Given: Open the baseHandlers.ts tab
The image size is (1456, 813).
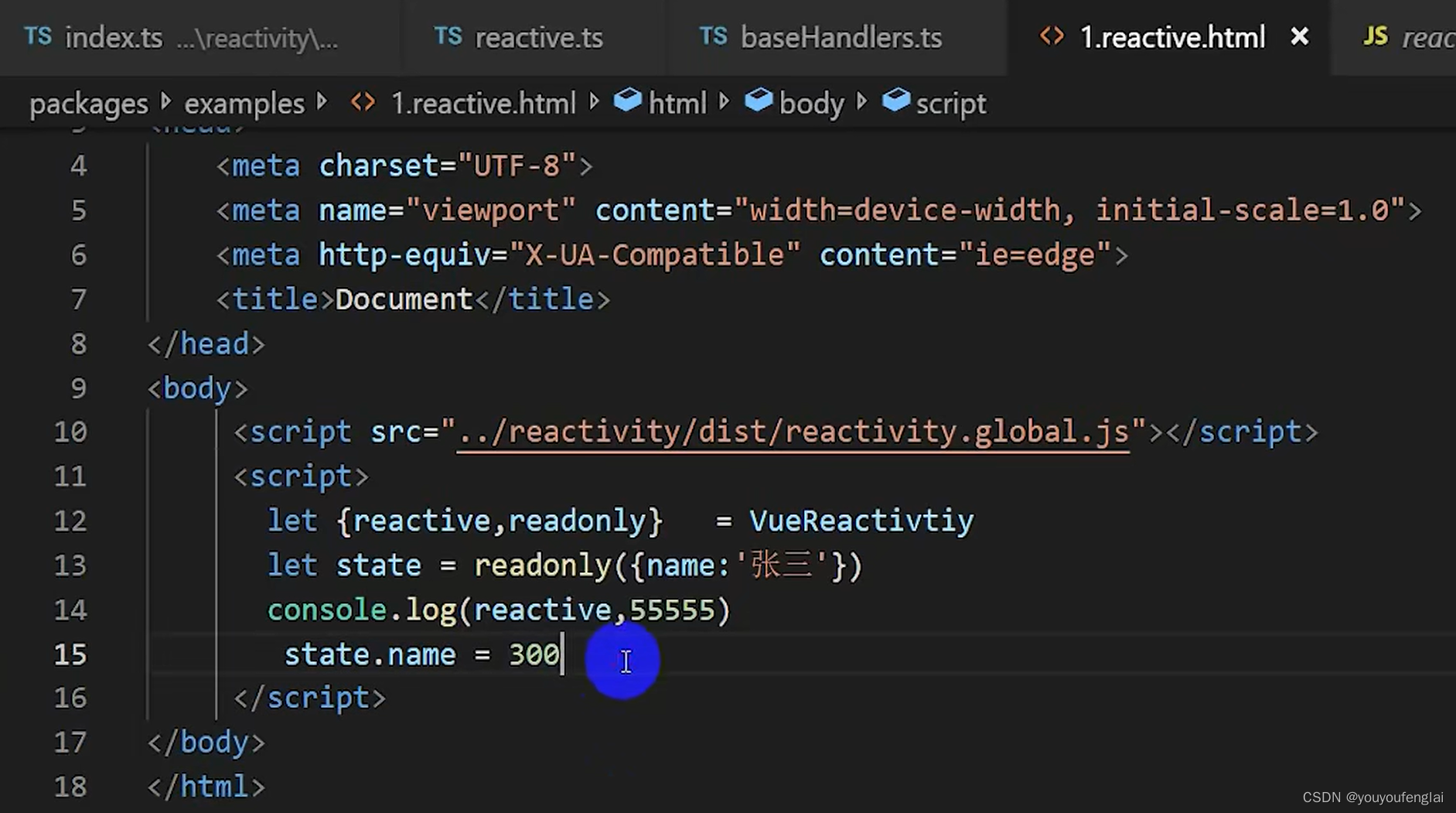Looking at the screenshot, I should point(837,37).
